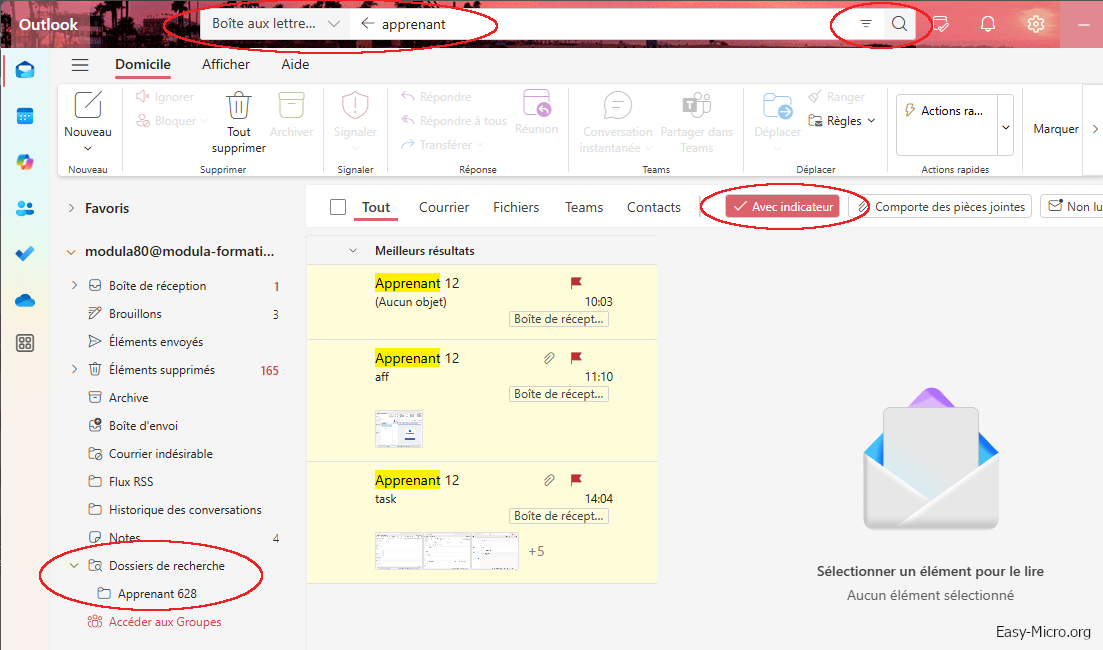This screenshot has width=1103, height=650.
Task: Click attachment paperclip on aff message
Action: 549,358
